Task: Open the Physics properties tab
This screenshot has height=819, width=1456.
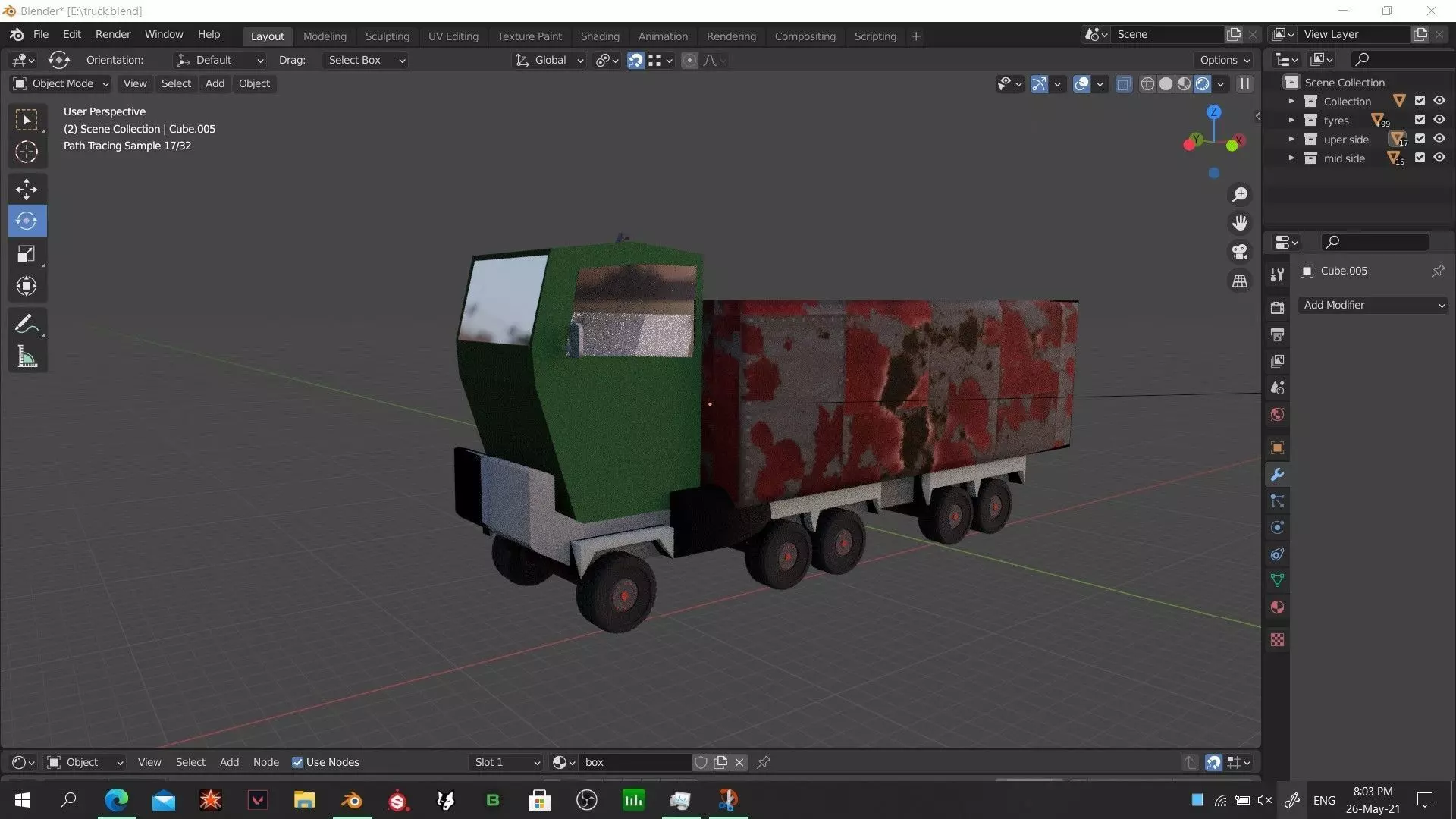Action: (x=1277, y=528)
